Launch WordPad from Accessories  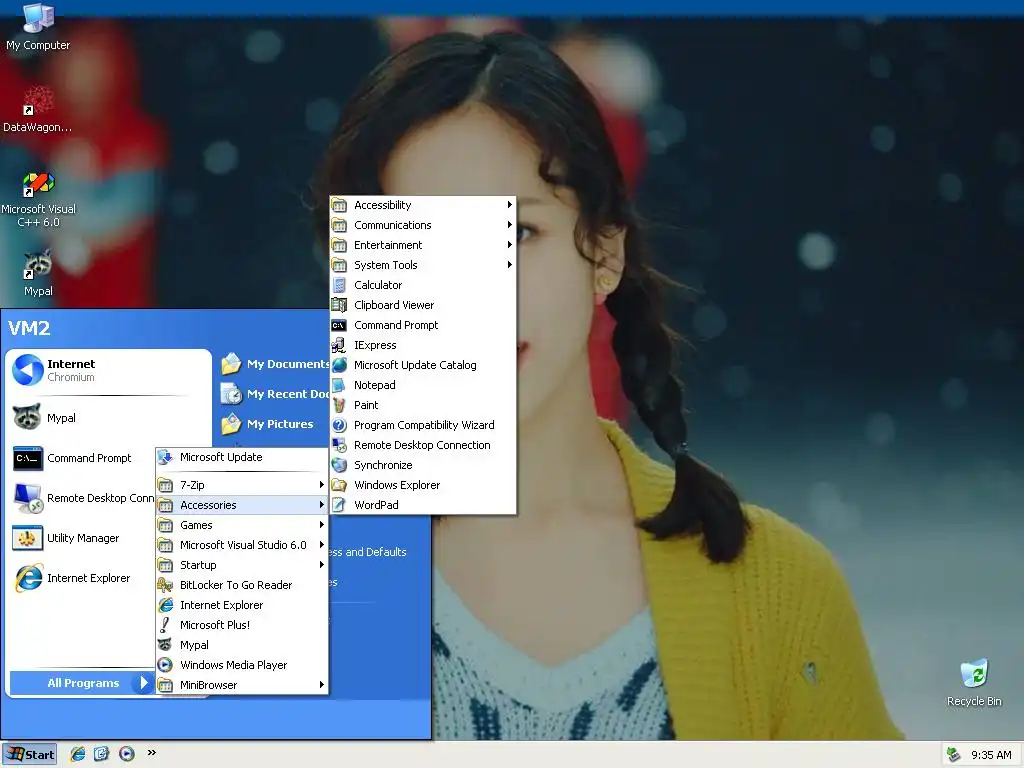[423, 505]
